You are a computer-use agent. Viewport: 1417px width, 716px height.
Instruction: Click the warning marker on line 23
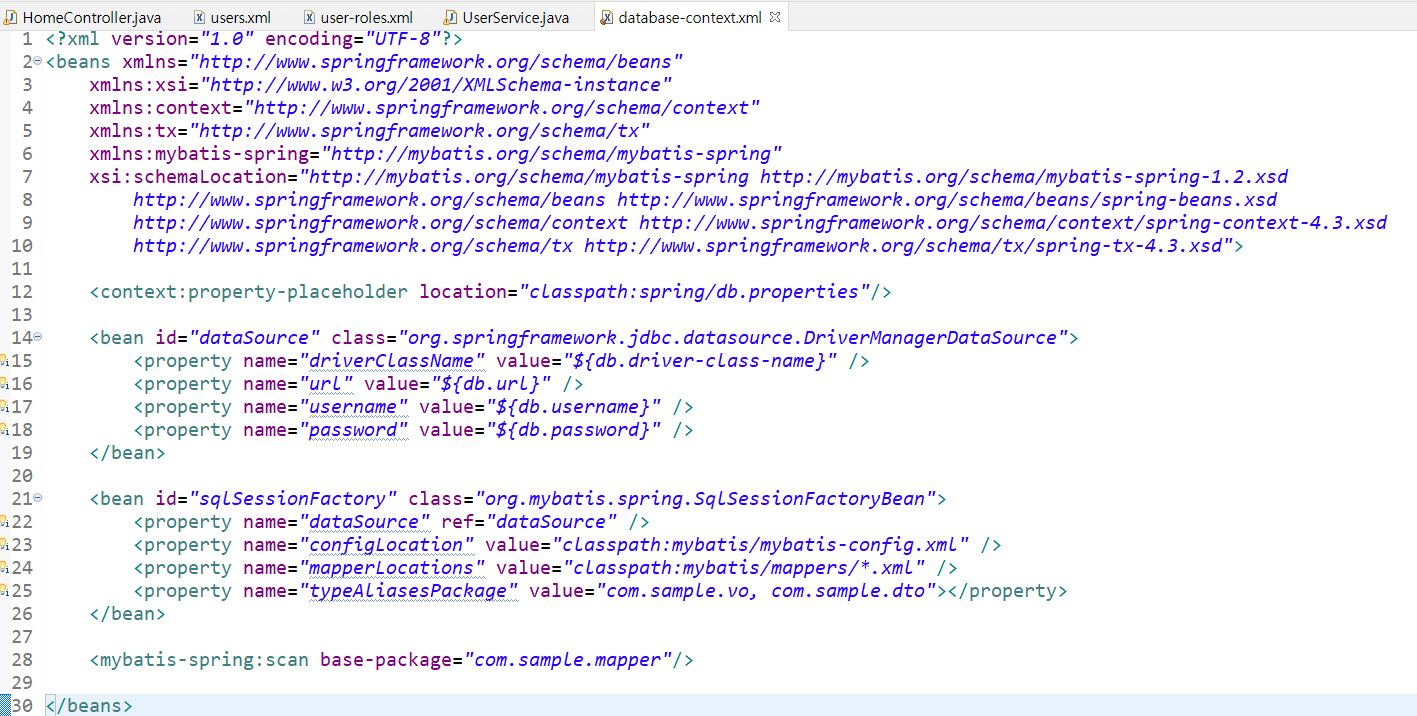[4, 545]
